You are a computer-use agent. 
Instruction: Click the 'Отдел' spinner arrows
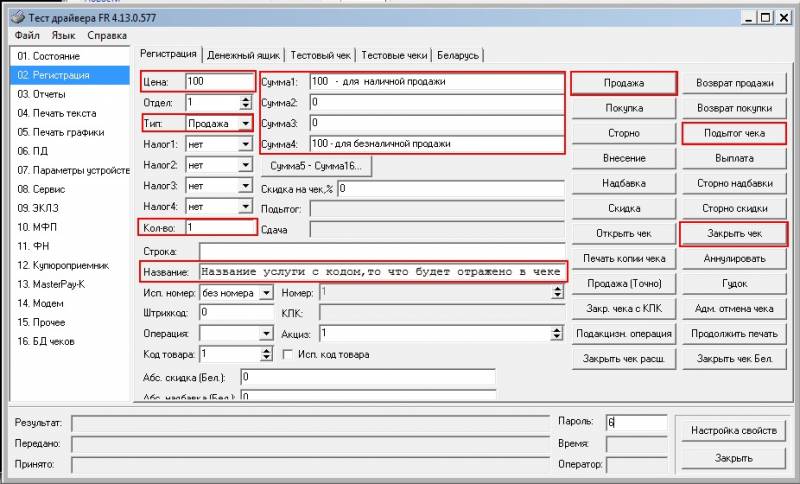pyautogui.click(x=245, y=103)
